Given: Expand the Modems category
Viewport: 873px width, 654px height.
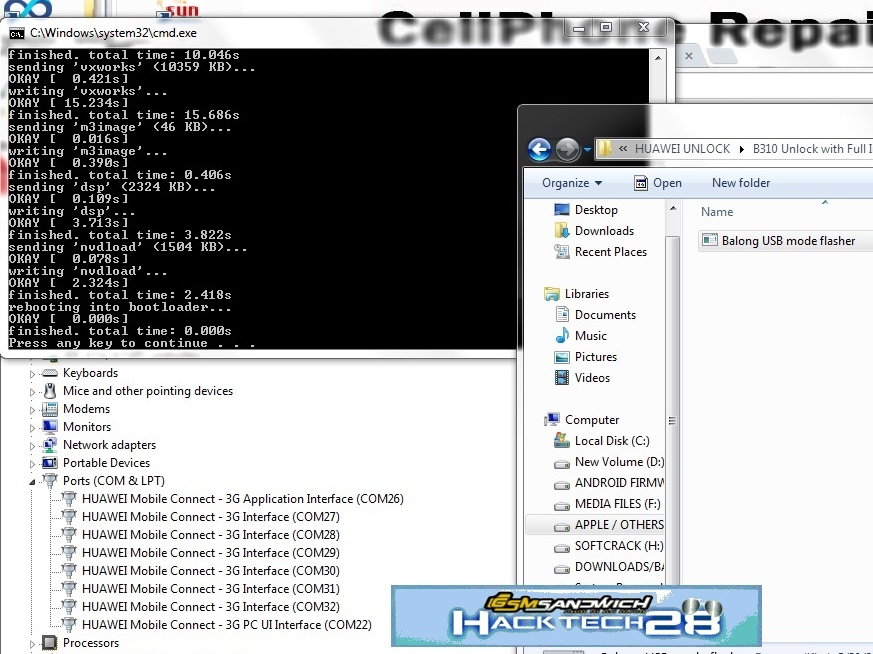Looking at the screenshot, I should point(32,410).
